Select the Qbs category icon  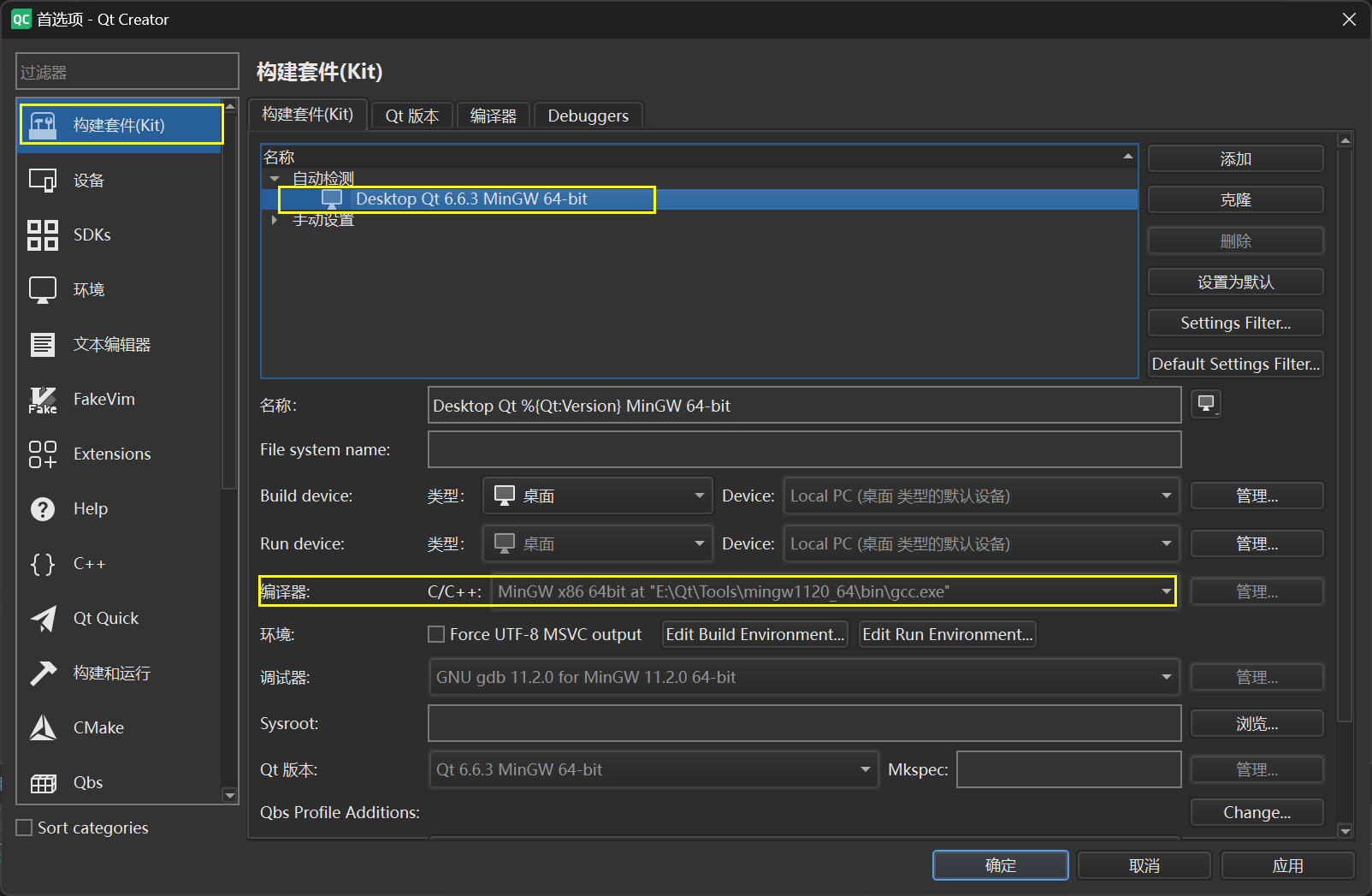point(43,782)
